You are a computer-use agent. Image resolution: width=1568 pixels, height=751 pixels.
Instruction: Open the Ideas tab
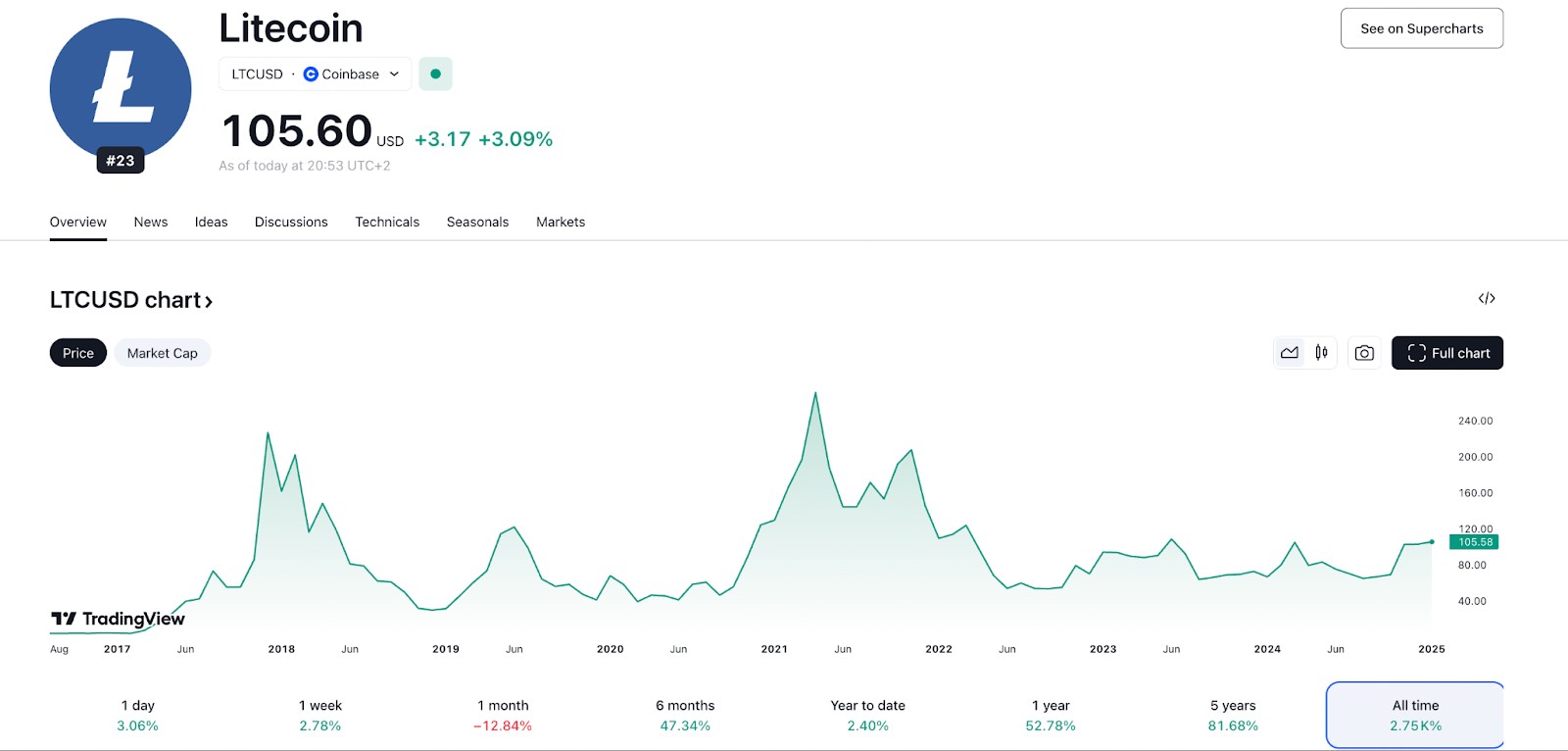(211, 222)
